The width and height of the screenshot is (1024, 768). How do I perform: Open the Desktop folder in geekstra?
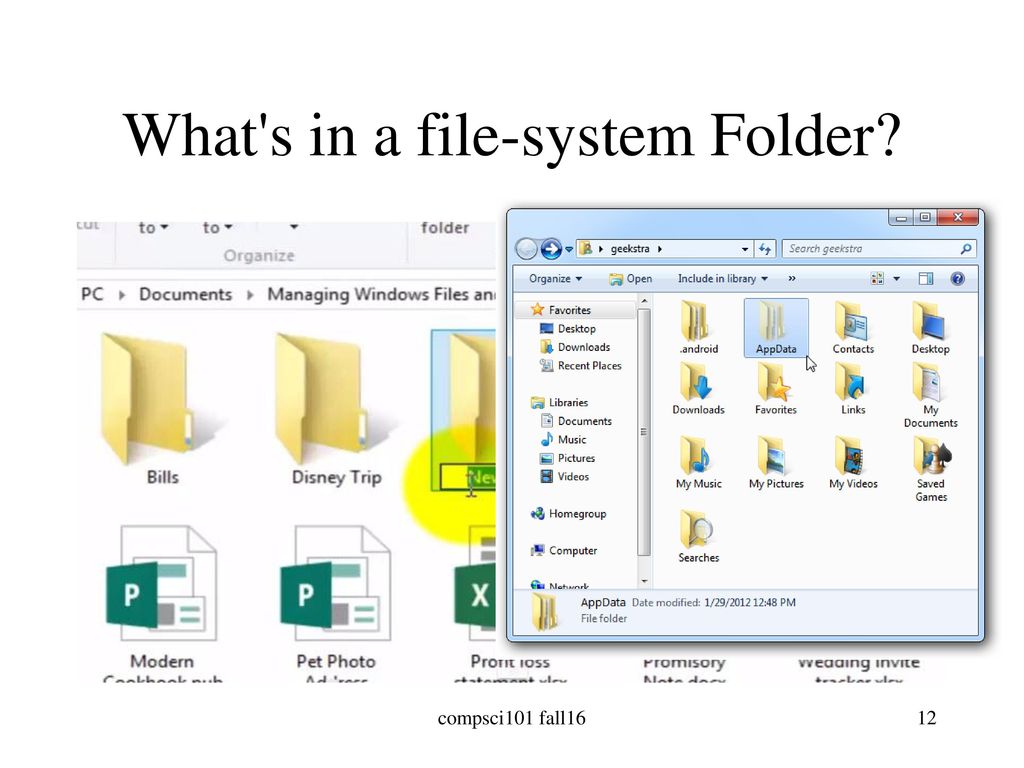[x=931, y=327]
